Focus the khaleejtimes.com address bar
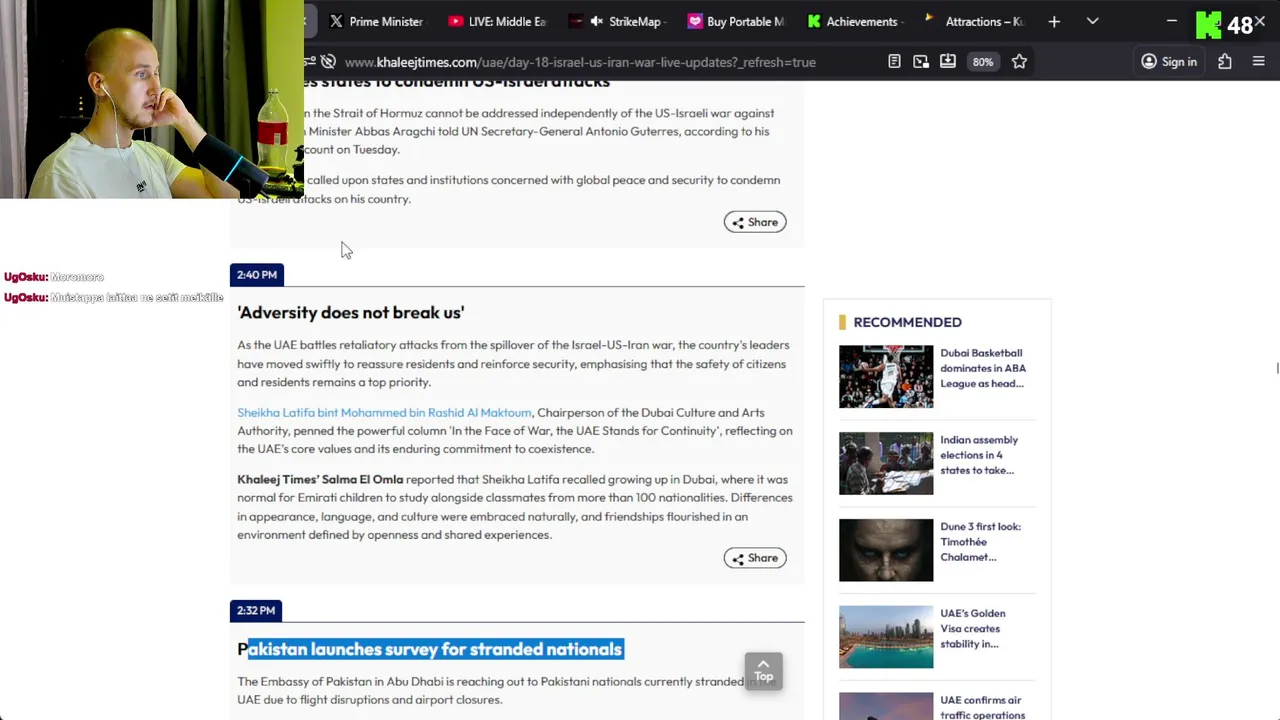This screenshot has width=1280, height=720. pyautogui.click(x=580, y=62)
